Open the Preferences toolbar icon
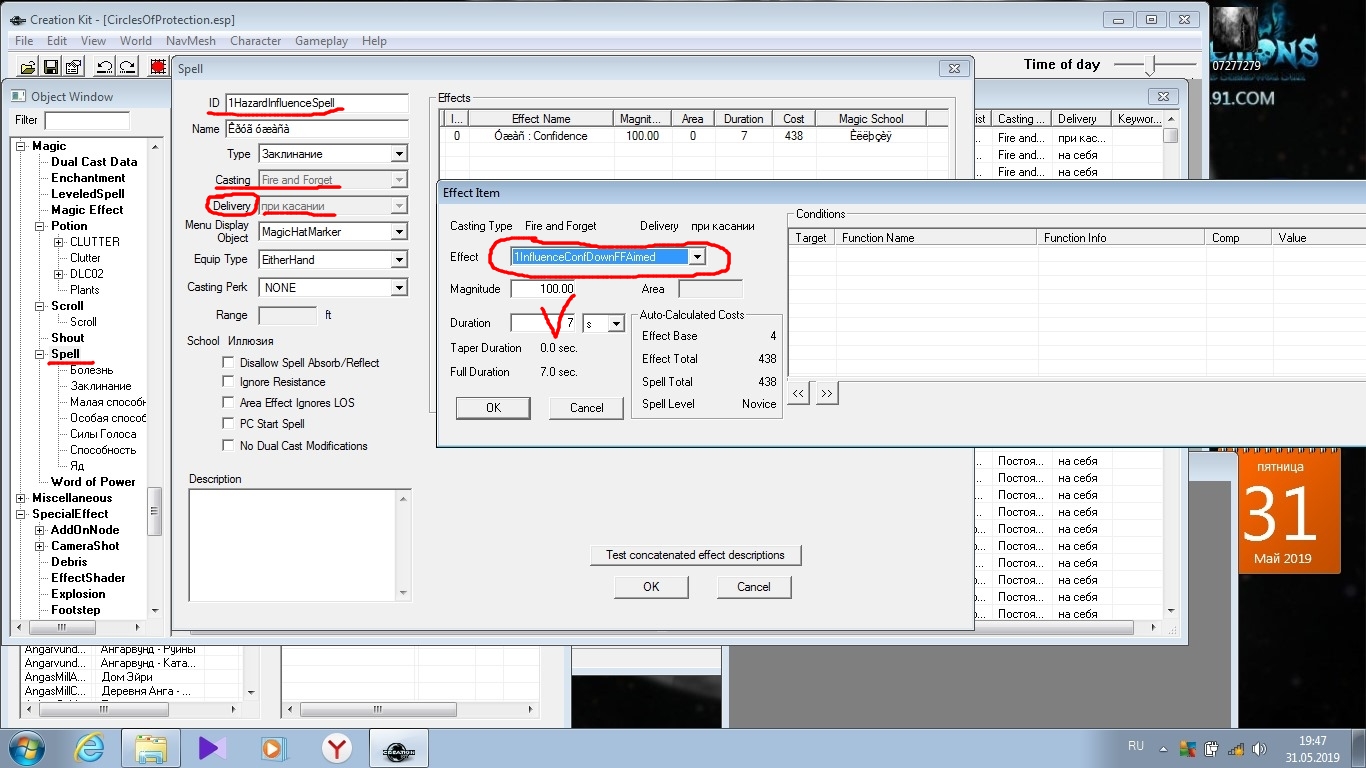Viewport: 1366px width, 768px height. [x=72, y=67]
